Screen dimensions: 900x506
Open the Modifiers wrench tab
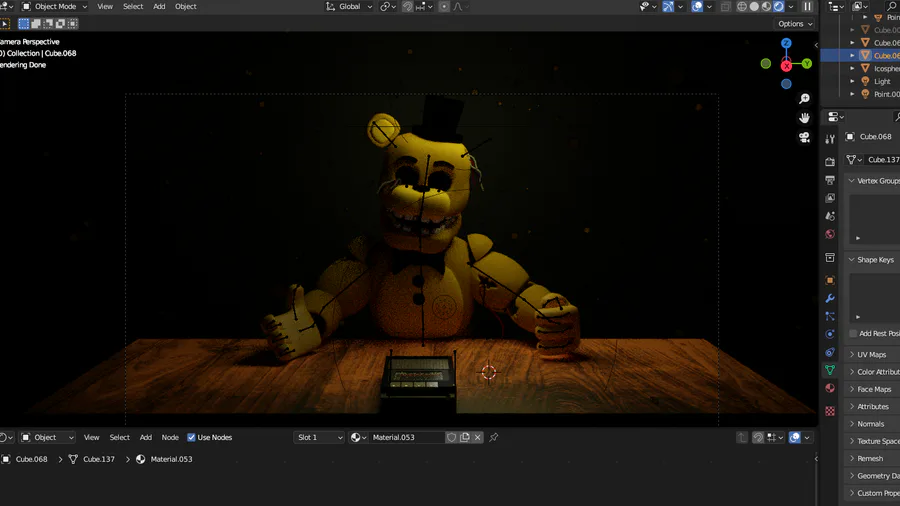point(830,298)
